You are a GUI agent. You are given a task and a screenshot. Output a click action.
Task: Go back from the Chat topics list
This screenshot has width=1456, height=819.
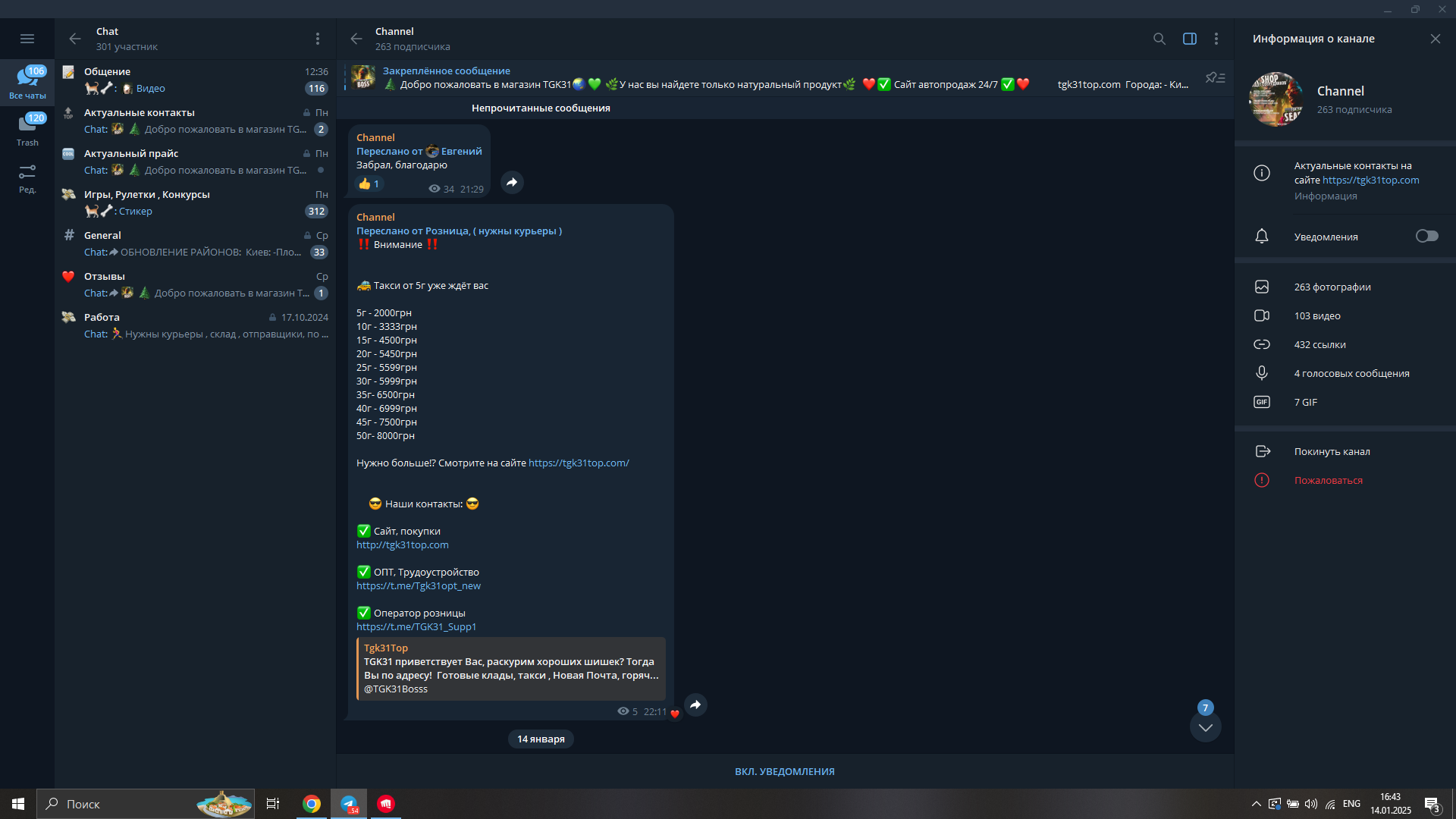coord(74,39)
